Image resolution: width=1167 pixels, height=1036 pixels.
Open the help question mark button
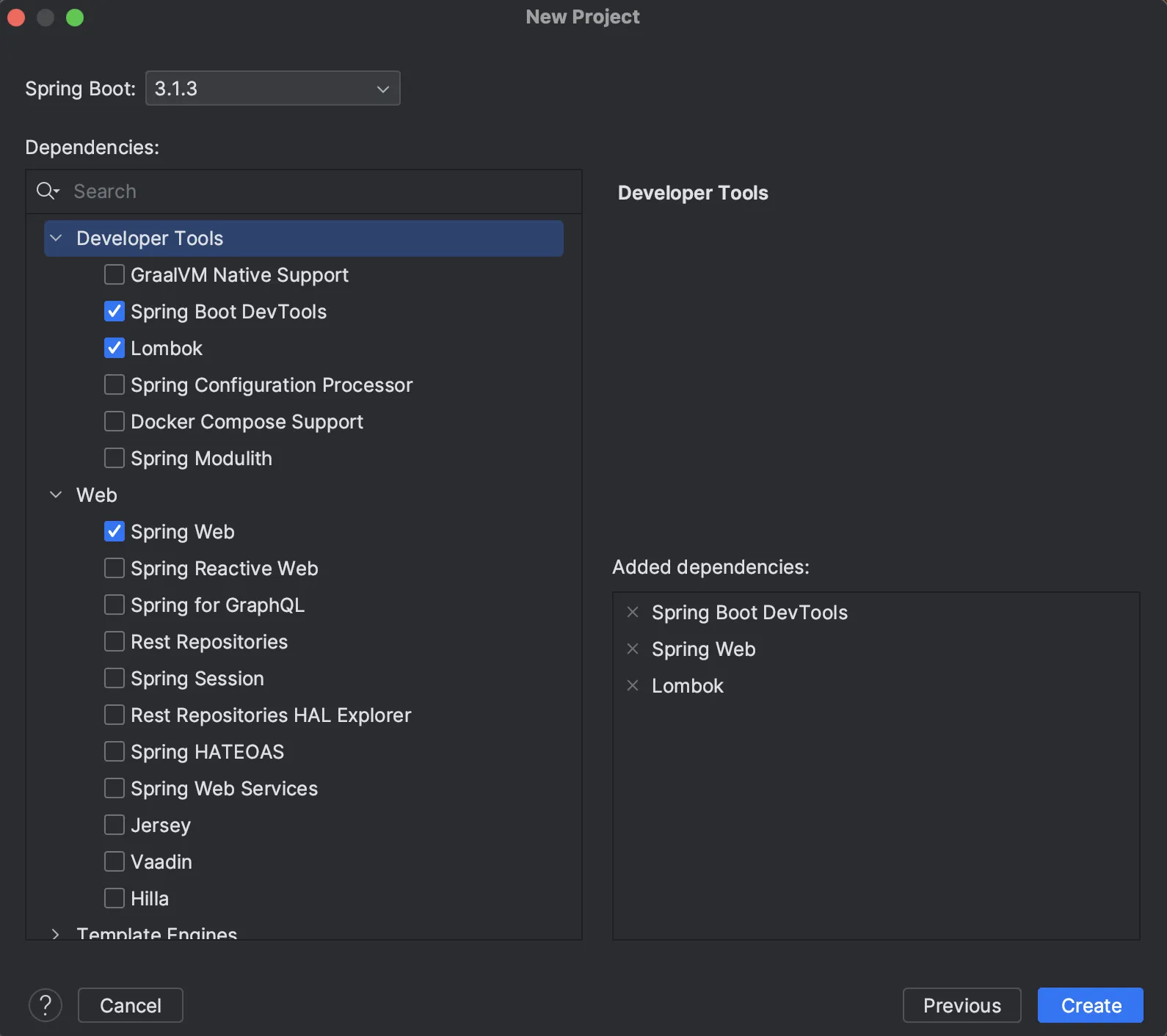point(46,1005)
